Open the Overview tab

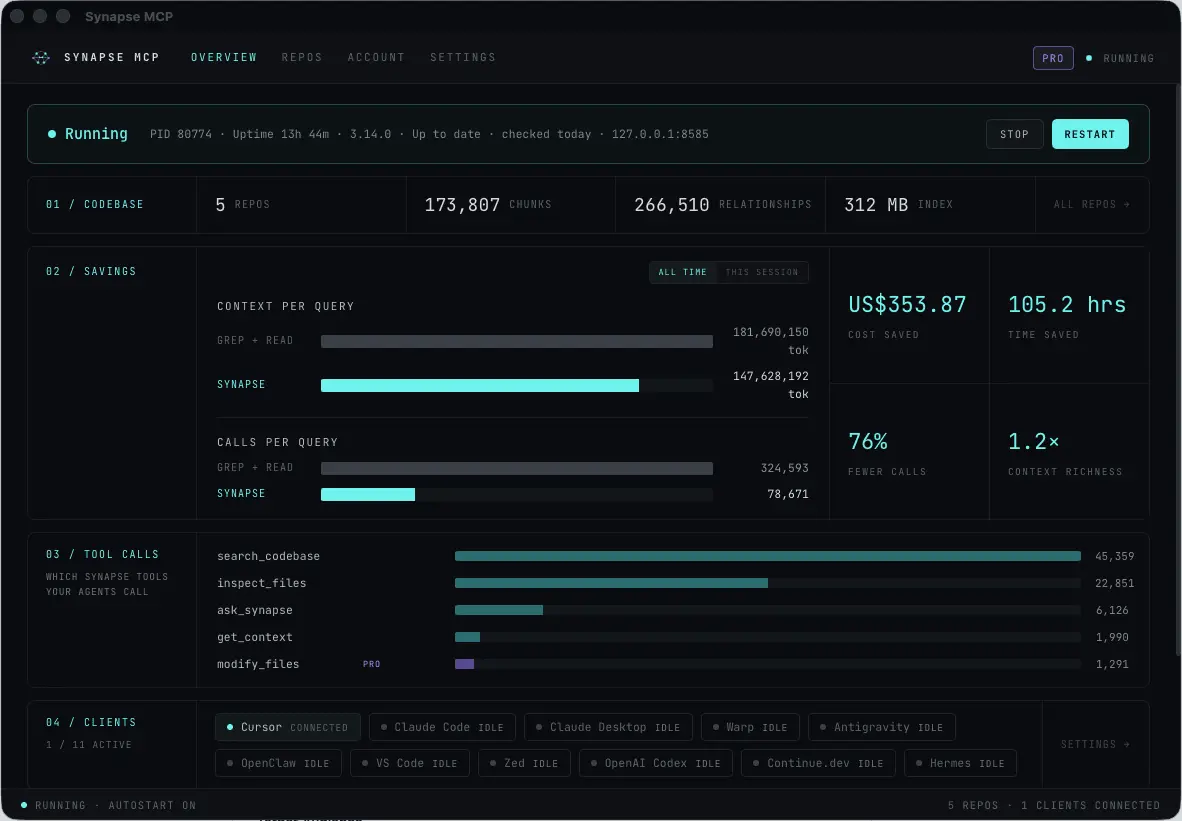tap(224, 57)
